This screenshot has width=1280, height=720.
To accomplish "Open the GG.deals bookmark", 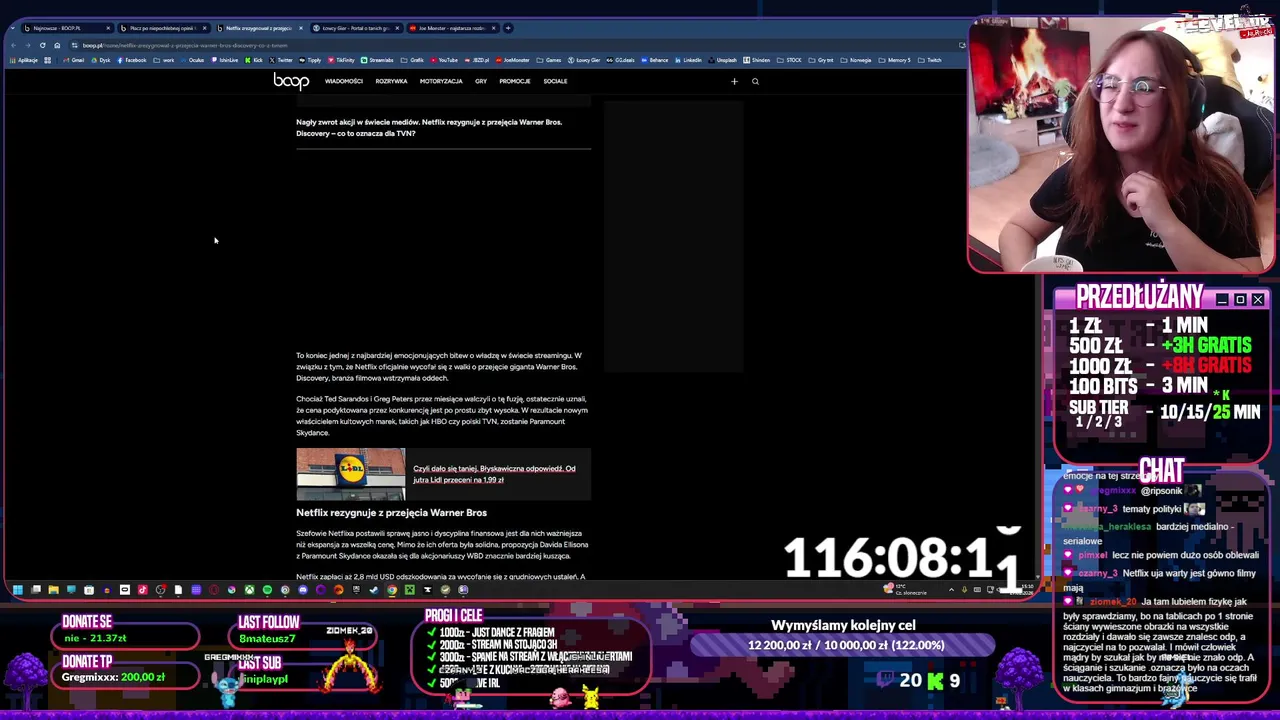I will (x=620, y=60).
